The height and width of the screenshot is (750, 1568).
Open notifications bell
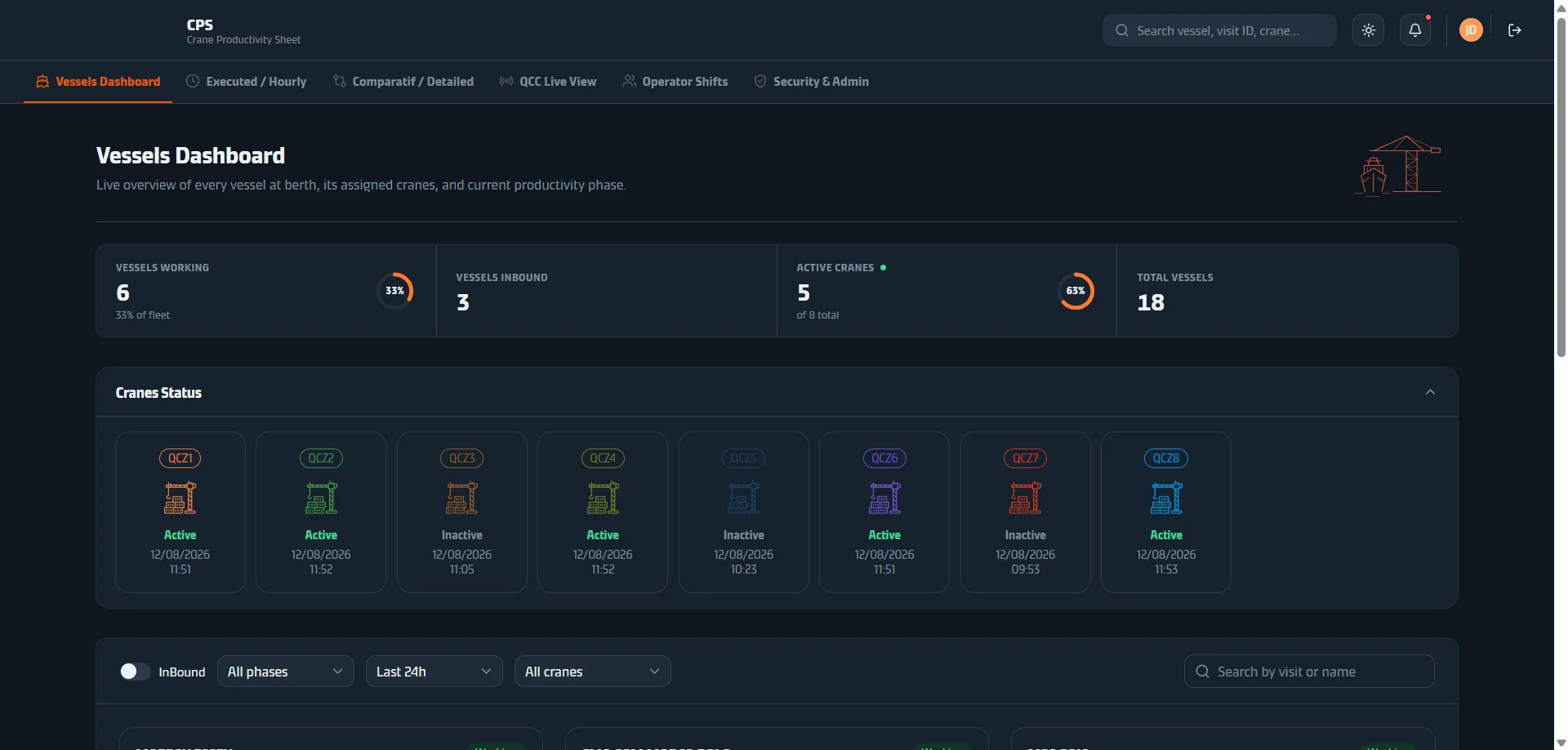pos(1415,30)
